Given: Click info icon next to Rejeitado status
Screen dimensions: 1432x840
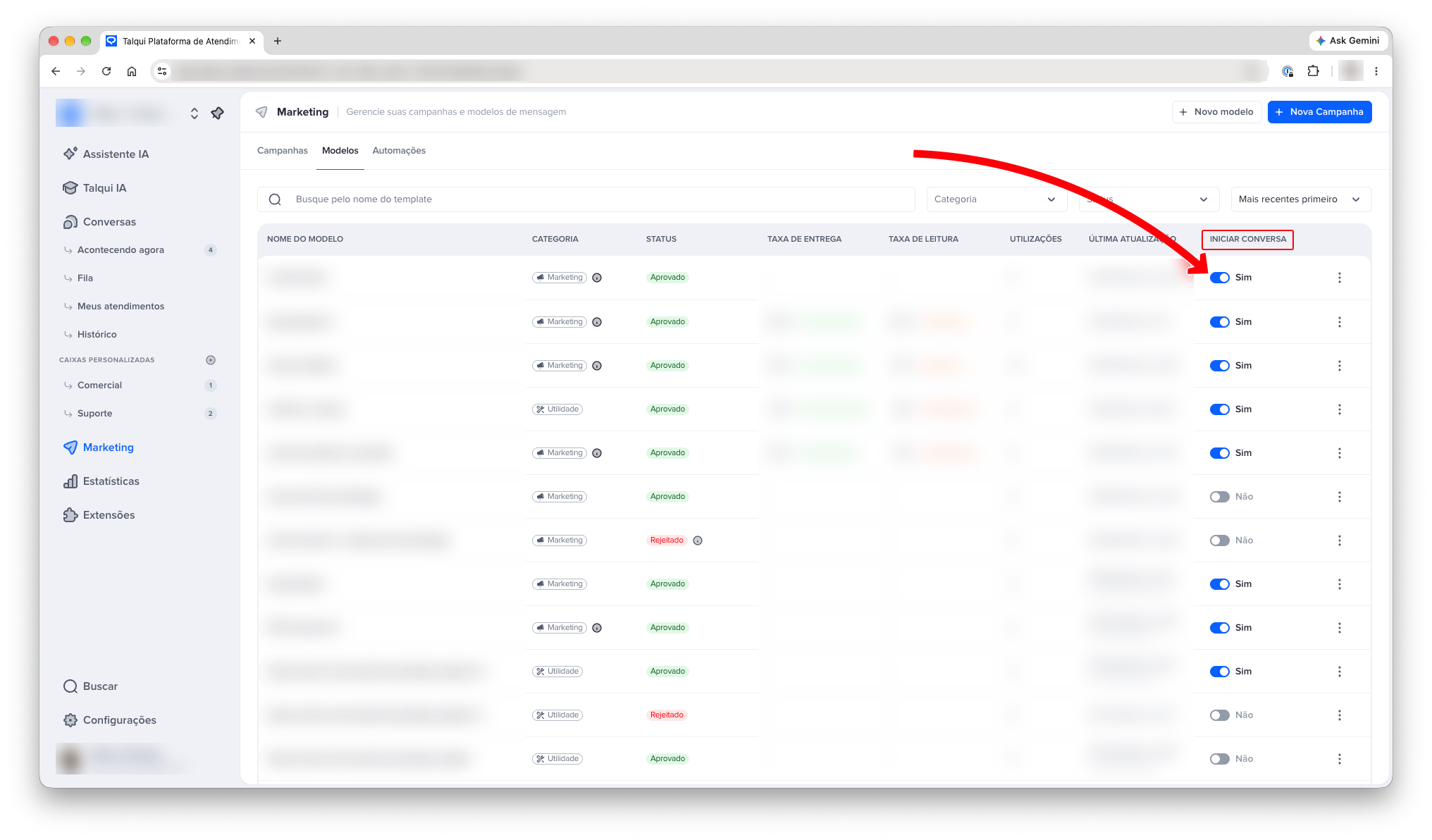Looking at the screenshot, I should (698, 541).
